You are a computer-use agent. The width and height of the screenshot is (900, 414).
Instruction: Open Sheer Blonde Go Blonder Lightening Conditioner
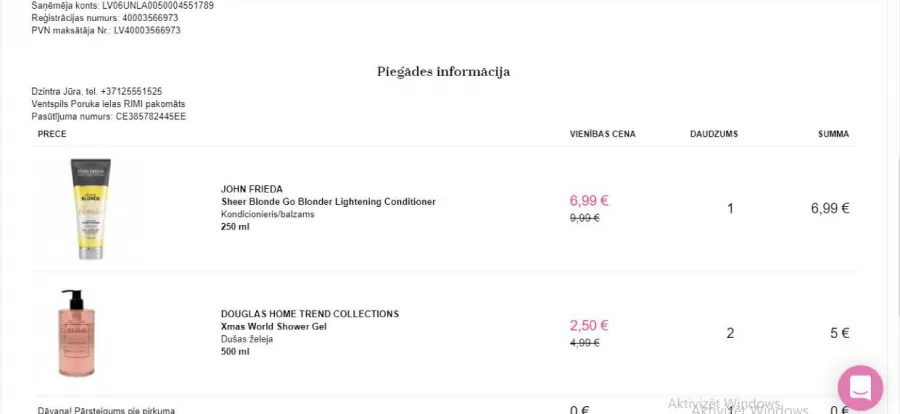328,202
